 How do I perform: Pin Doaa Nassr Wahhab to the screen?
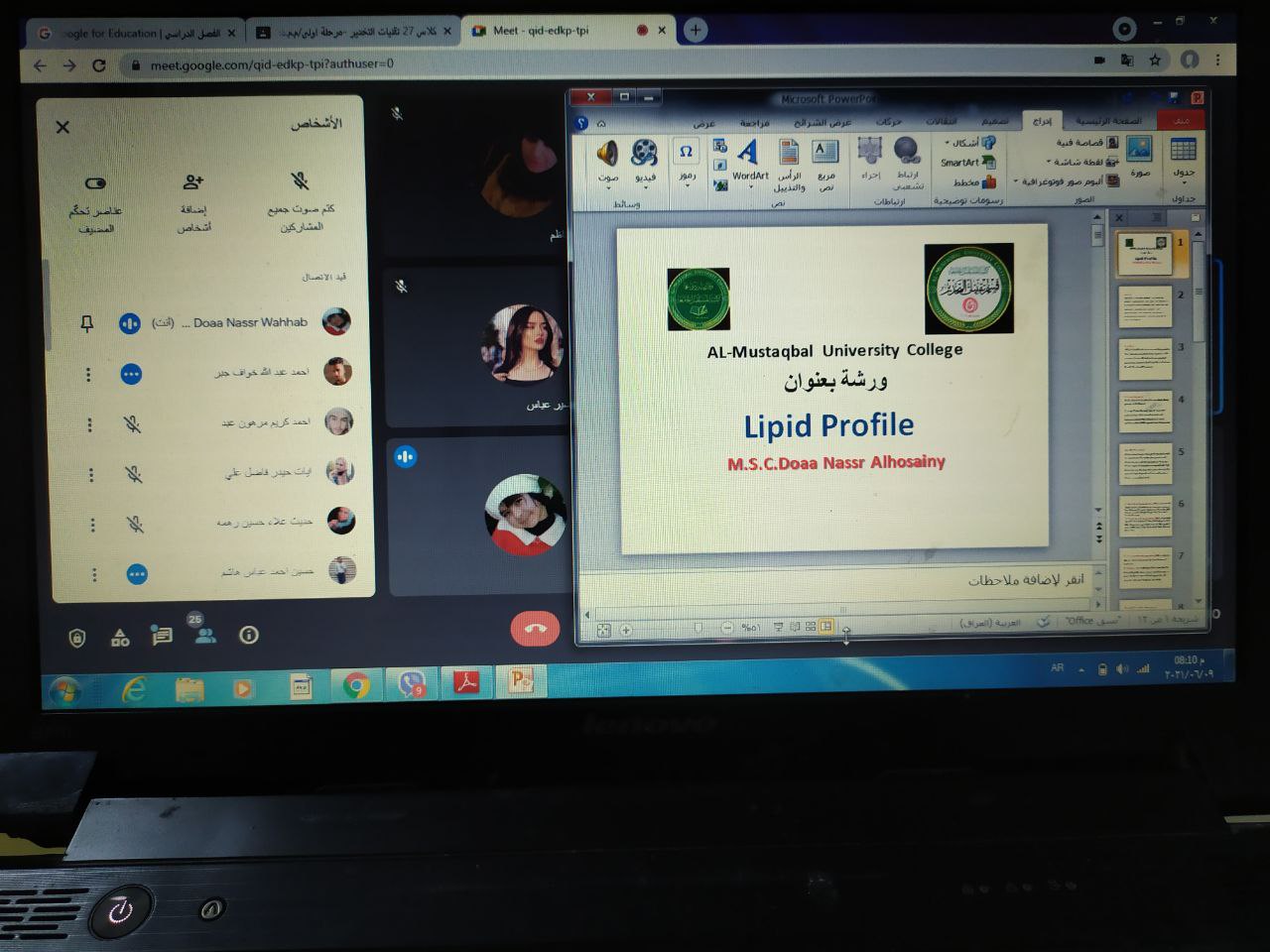[x=87, y=322]
